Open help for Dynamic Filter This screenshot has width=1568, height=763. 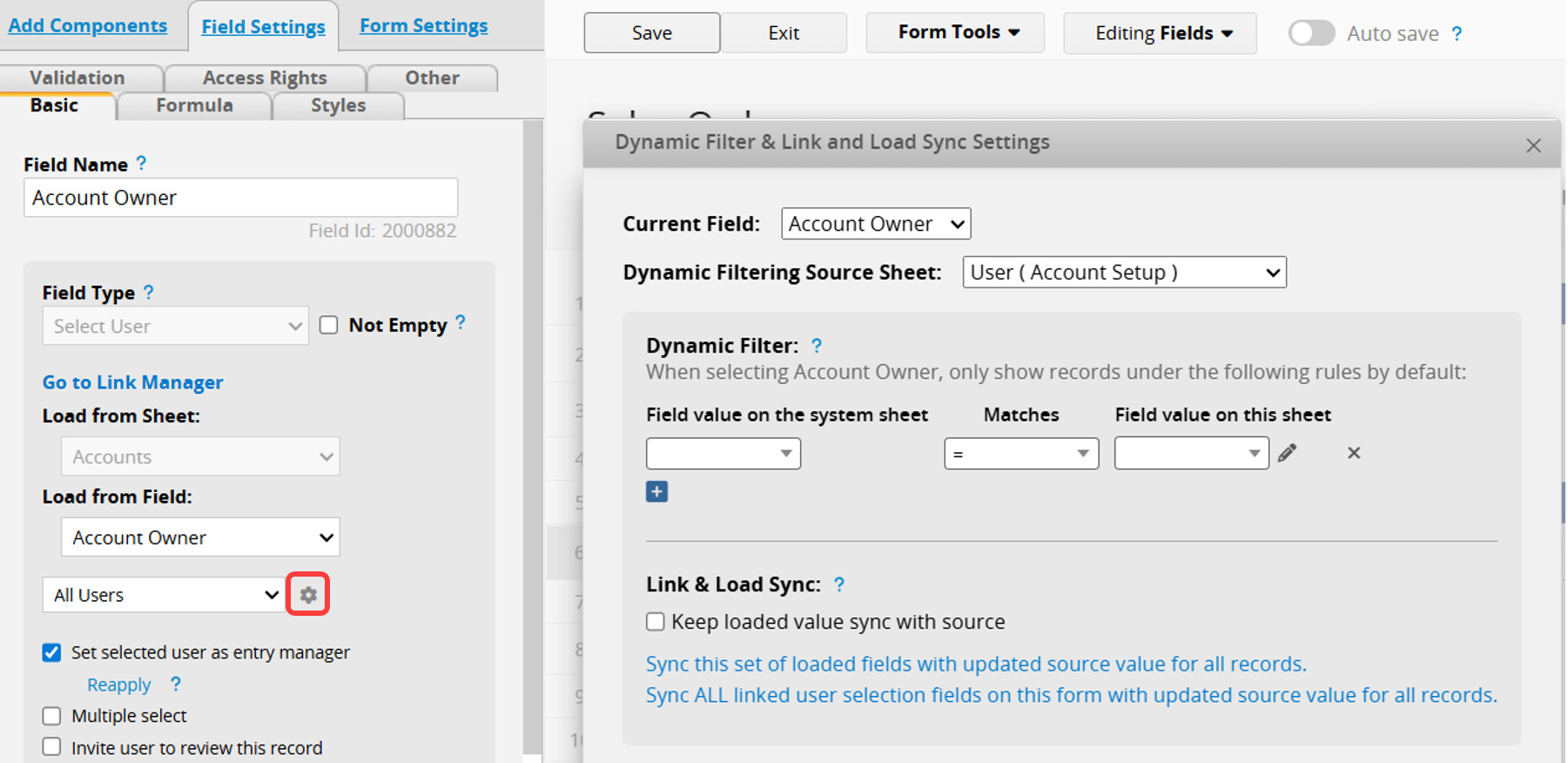tap(817, 346)
